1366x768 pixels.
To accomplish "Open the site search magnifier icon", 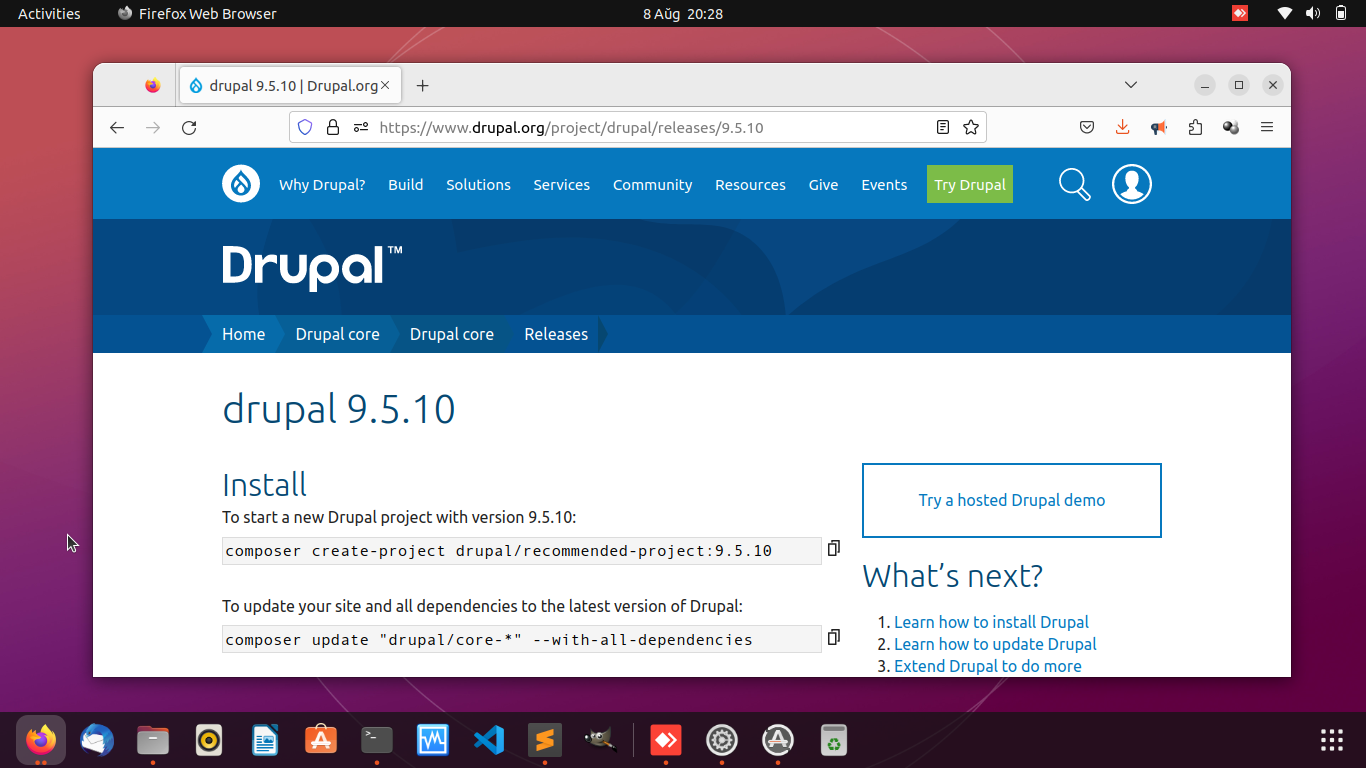I will (1074, 184).
